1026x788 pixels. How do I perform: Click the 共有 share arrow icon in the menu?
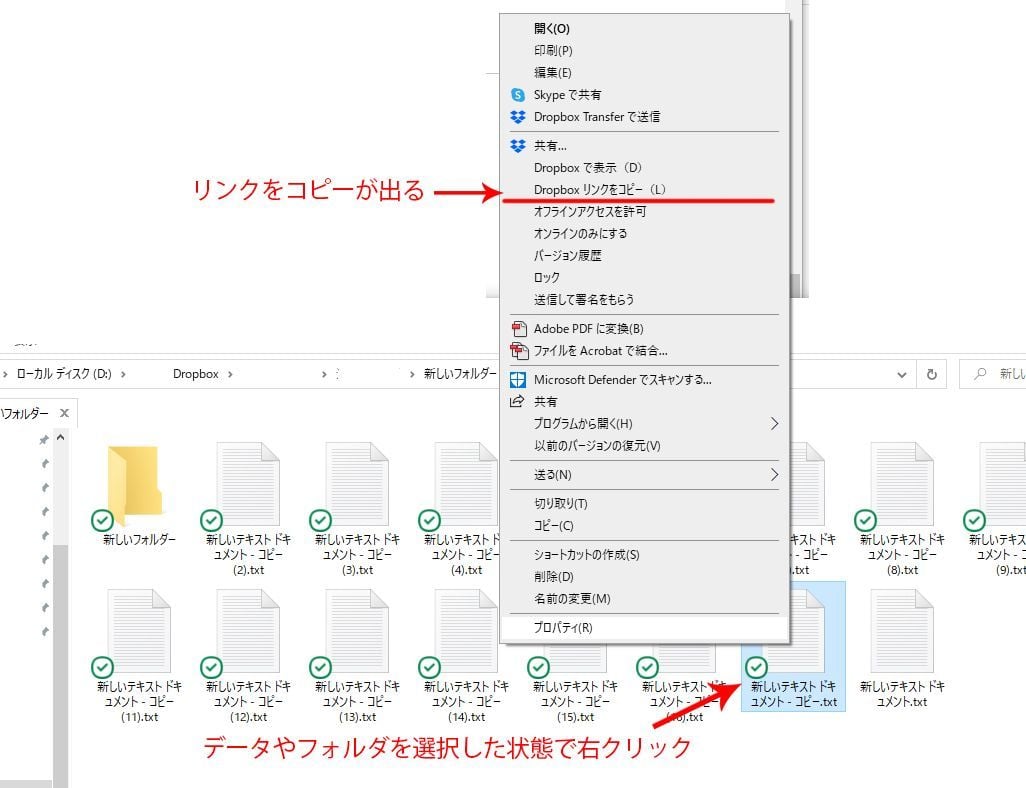coord(518,401)
